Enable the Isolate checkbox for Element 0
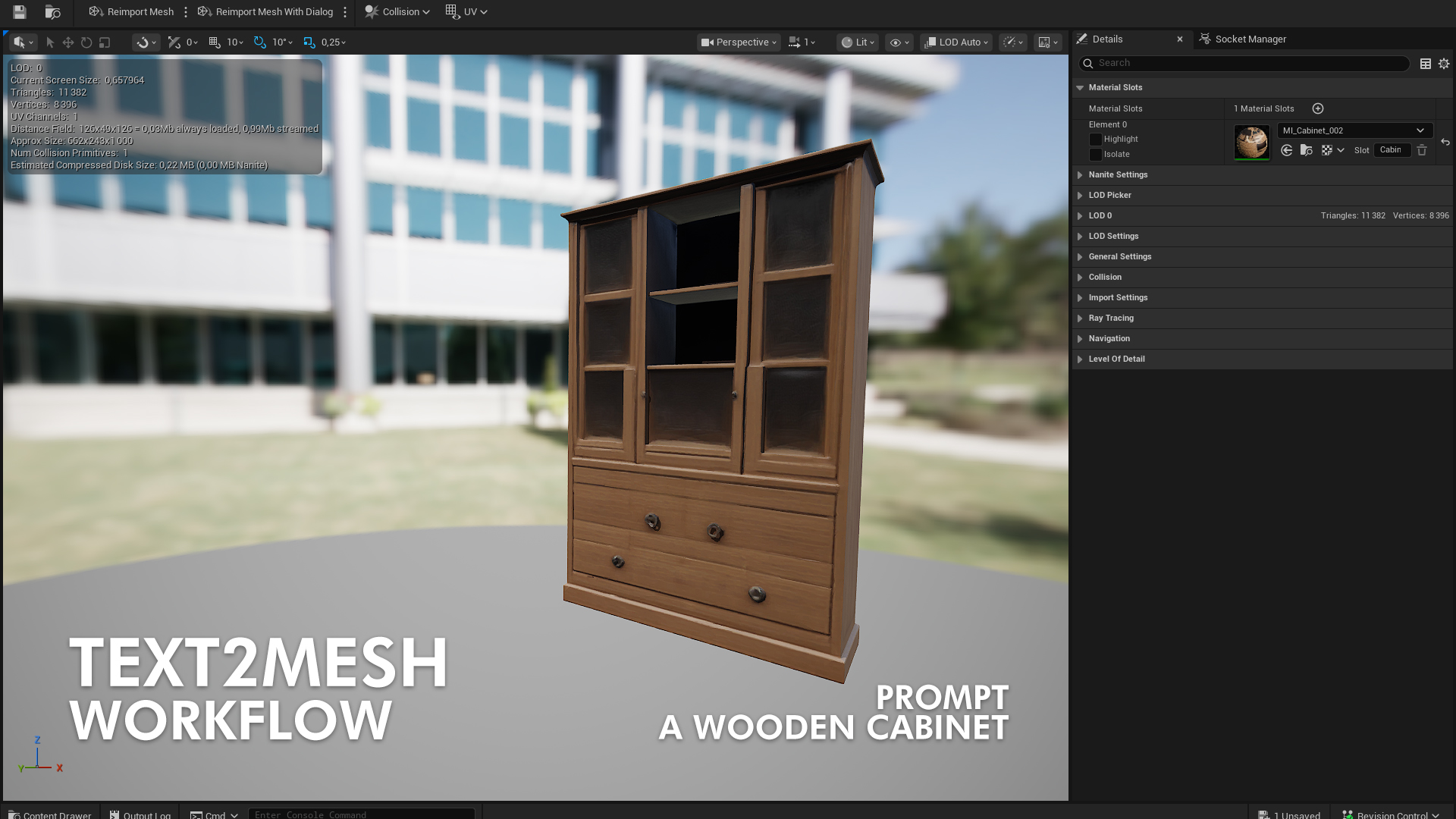Screen dimensions: 1456x819 tap(1095, 155)
